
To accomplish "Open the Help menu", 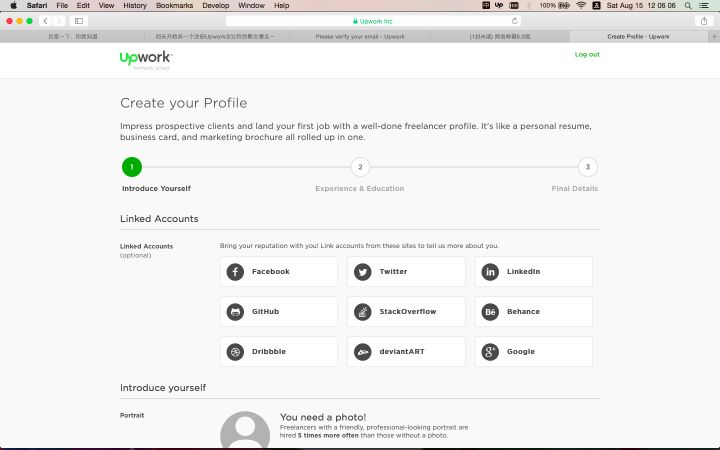I will (281, 6).
